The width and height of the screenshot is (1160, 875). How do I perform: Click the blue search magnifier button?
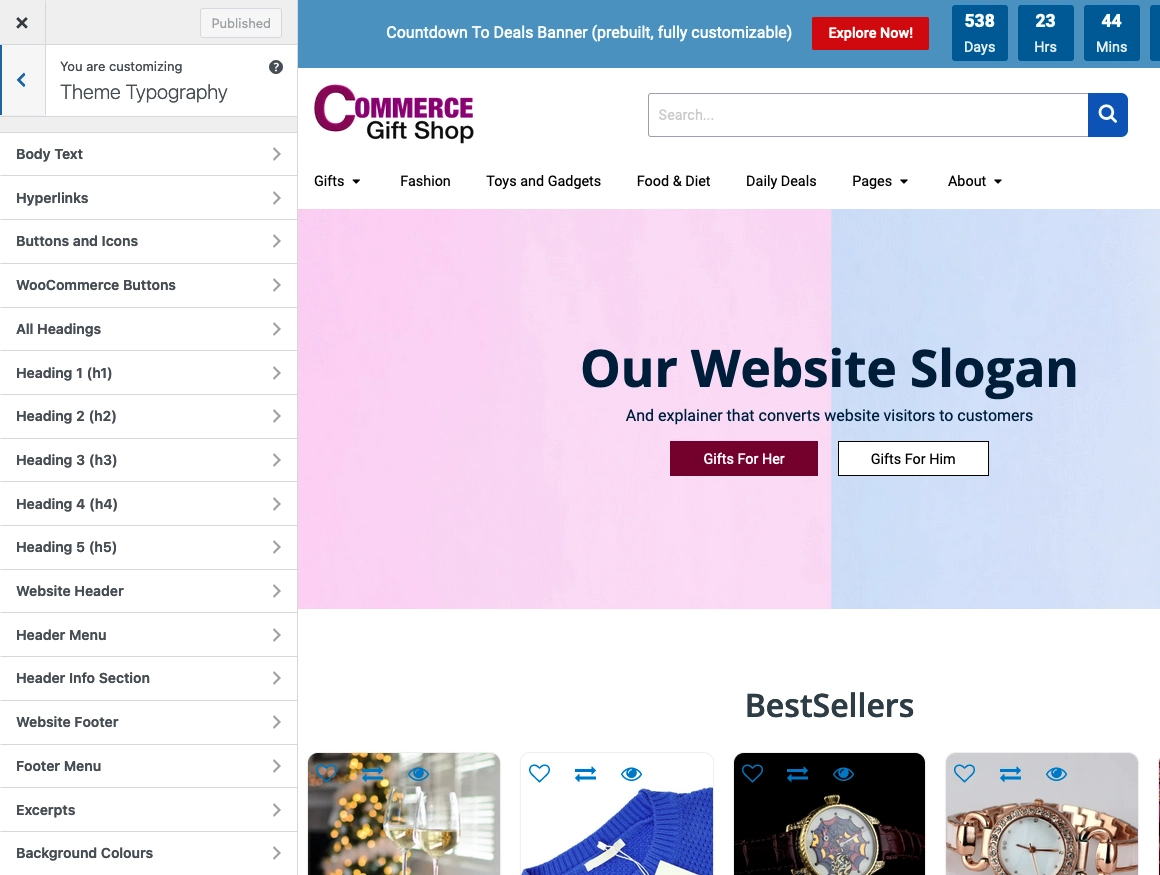1107,115
